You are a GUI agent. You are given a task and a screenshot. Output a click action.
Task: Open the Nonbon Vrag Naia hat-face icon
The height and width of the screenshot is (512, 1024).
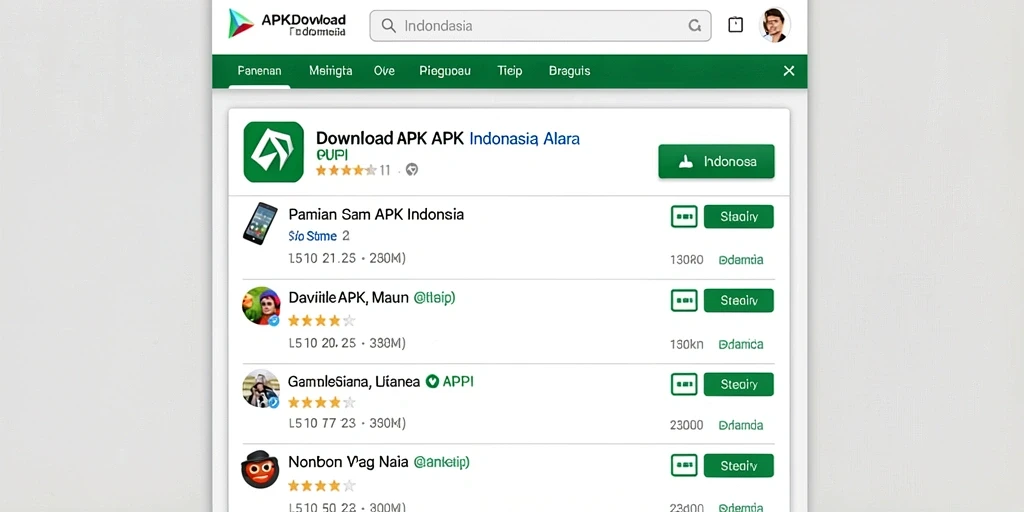click(260, 469)
